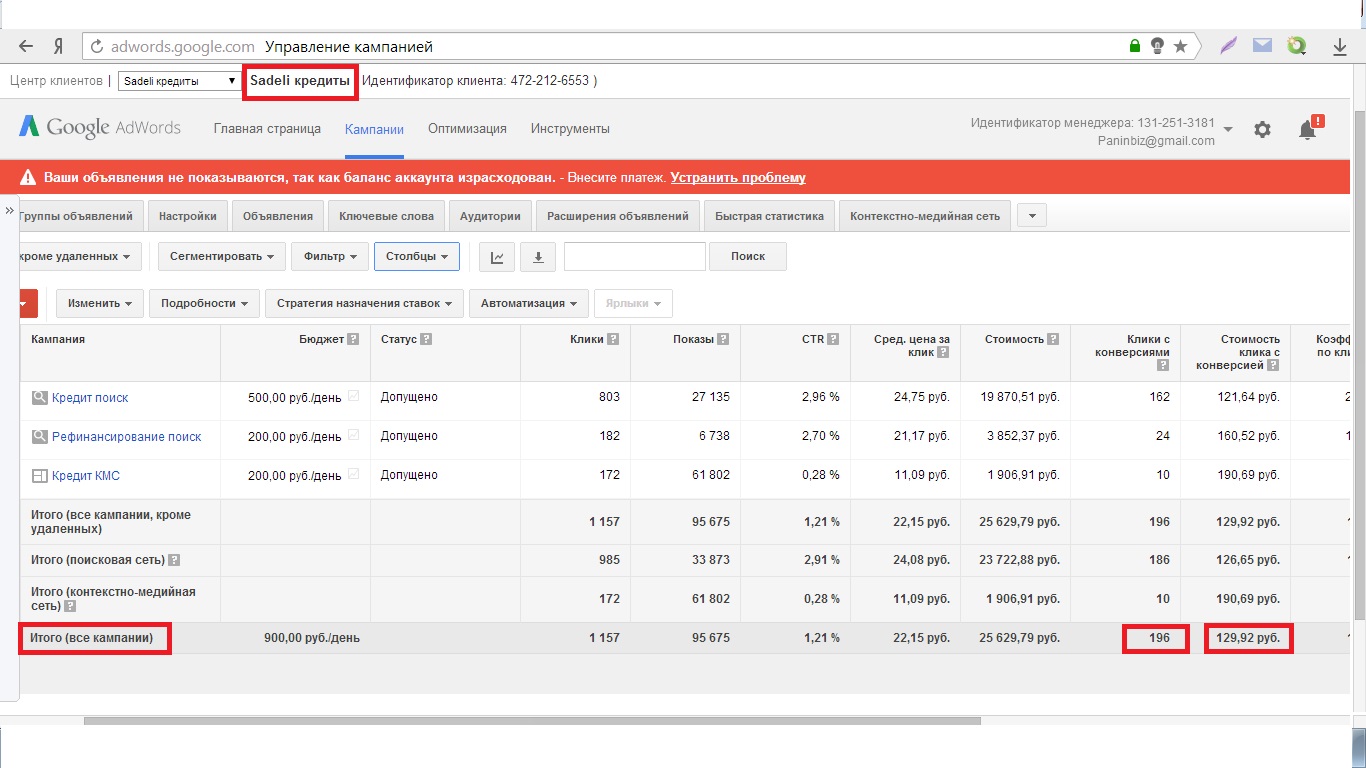The height and width of the screenshot is (768, 1366).
Task: Switch to Быстрая статистика tab
Action: 769,216
